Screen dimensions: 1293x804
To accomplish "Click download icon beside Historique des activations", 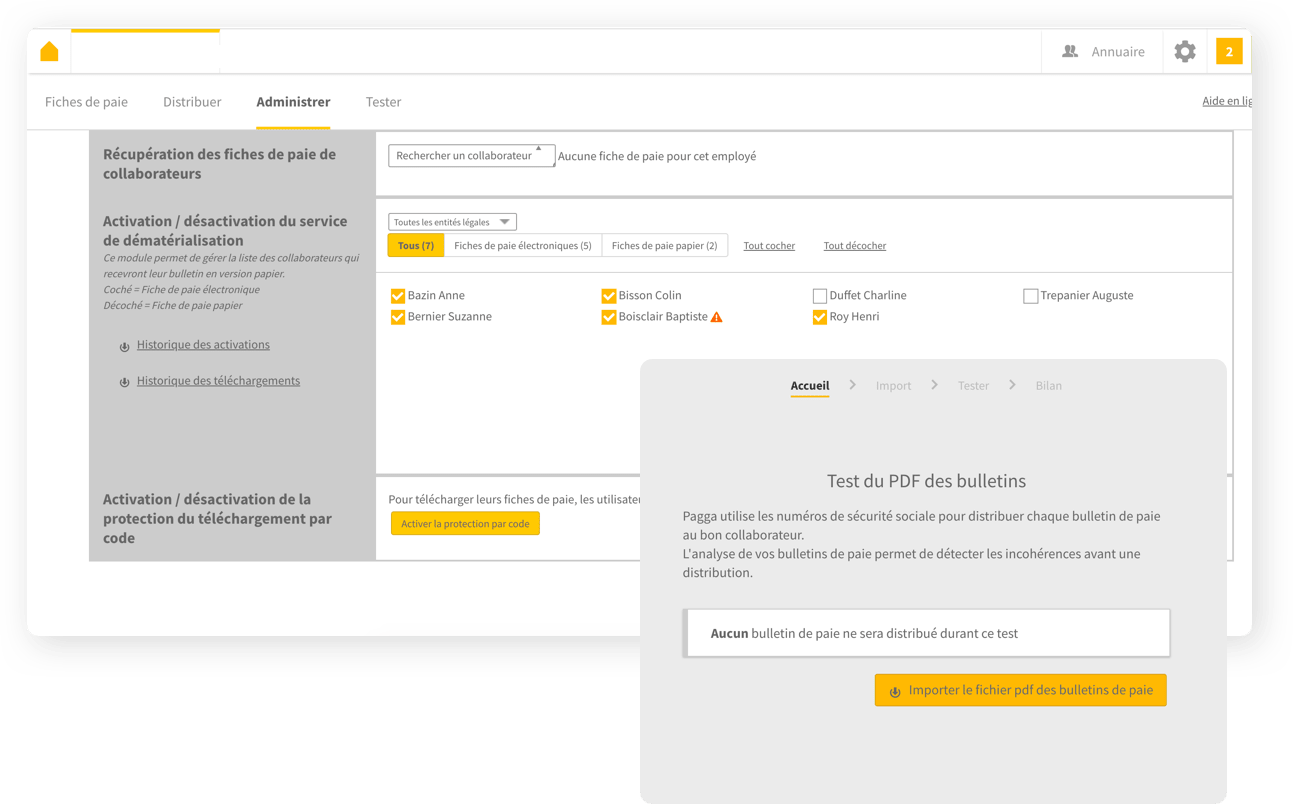I will (x=125, y=346).
